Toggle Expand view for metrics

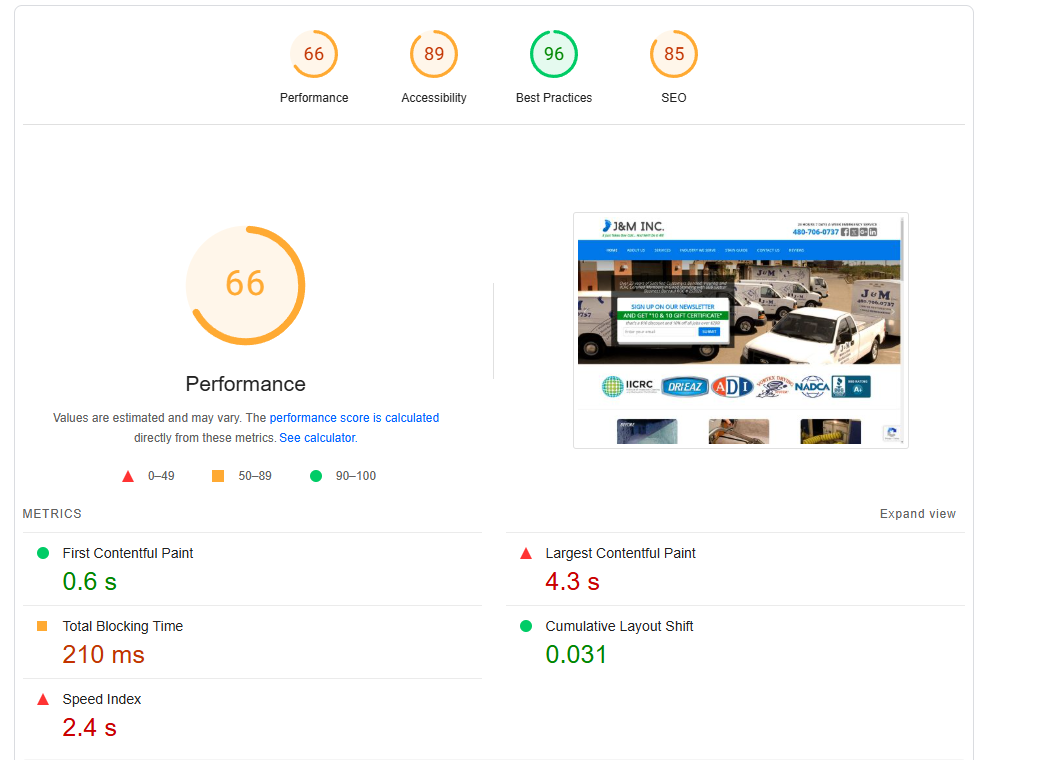pos(917,514)
